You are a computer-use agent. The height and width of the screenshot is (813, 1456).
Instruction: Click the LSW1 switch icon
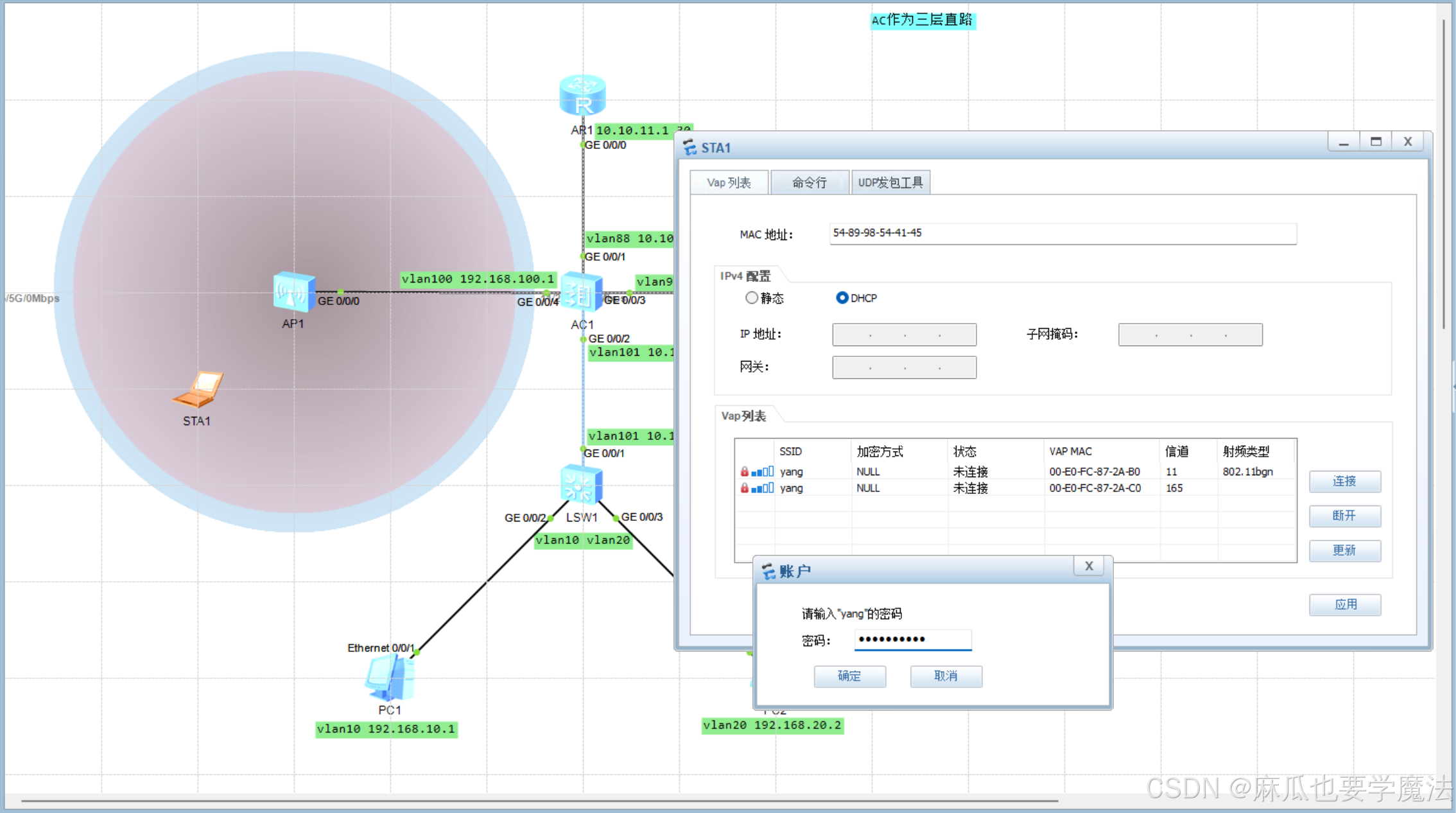(x=581, y=485)
